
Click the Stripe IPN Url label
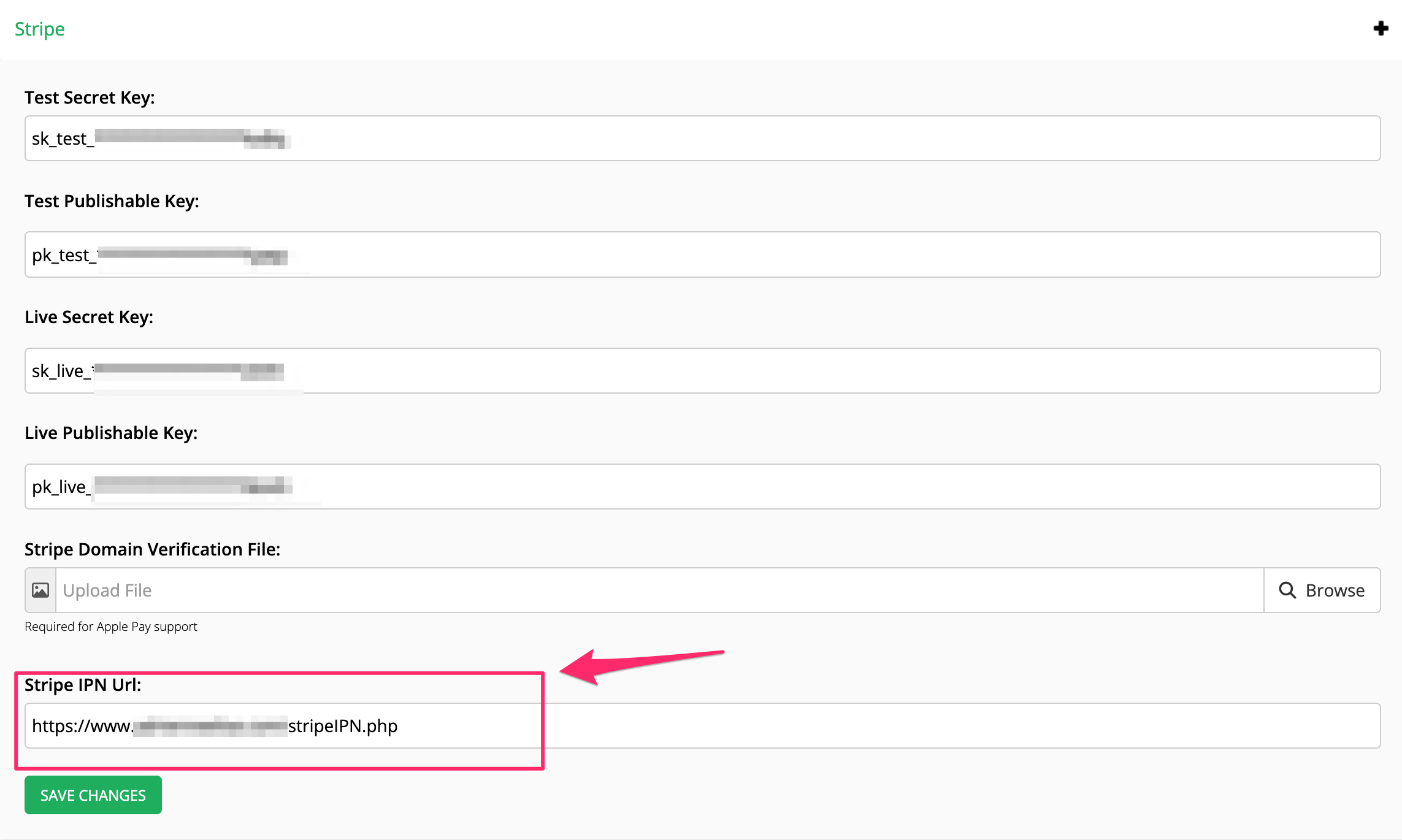[x=83, y=685]
